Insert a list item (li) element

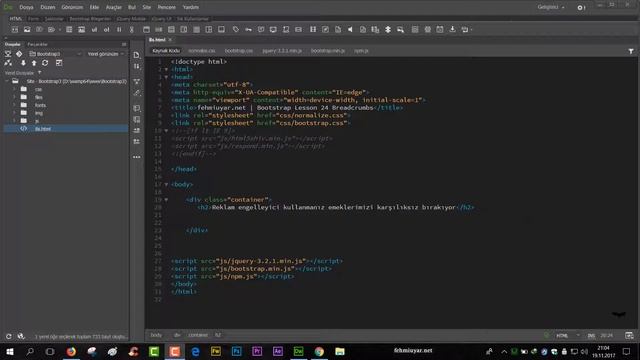click(119, 29)
